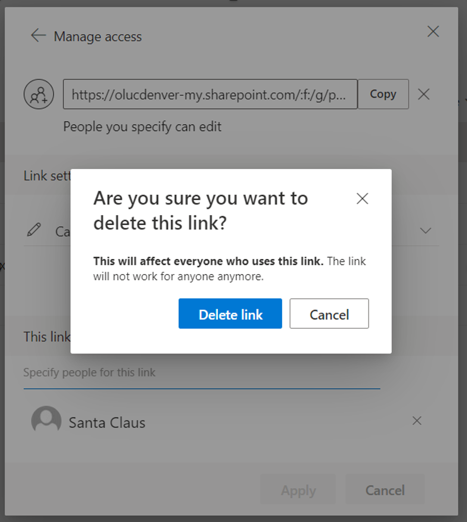Remove the link using the X beside Copy

coord(423,94)
